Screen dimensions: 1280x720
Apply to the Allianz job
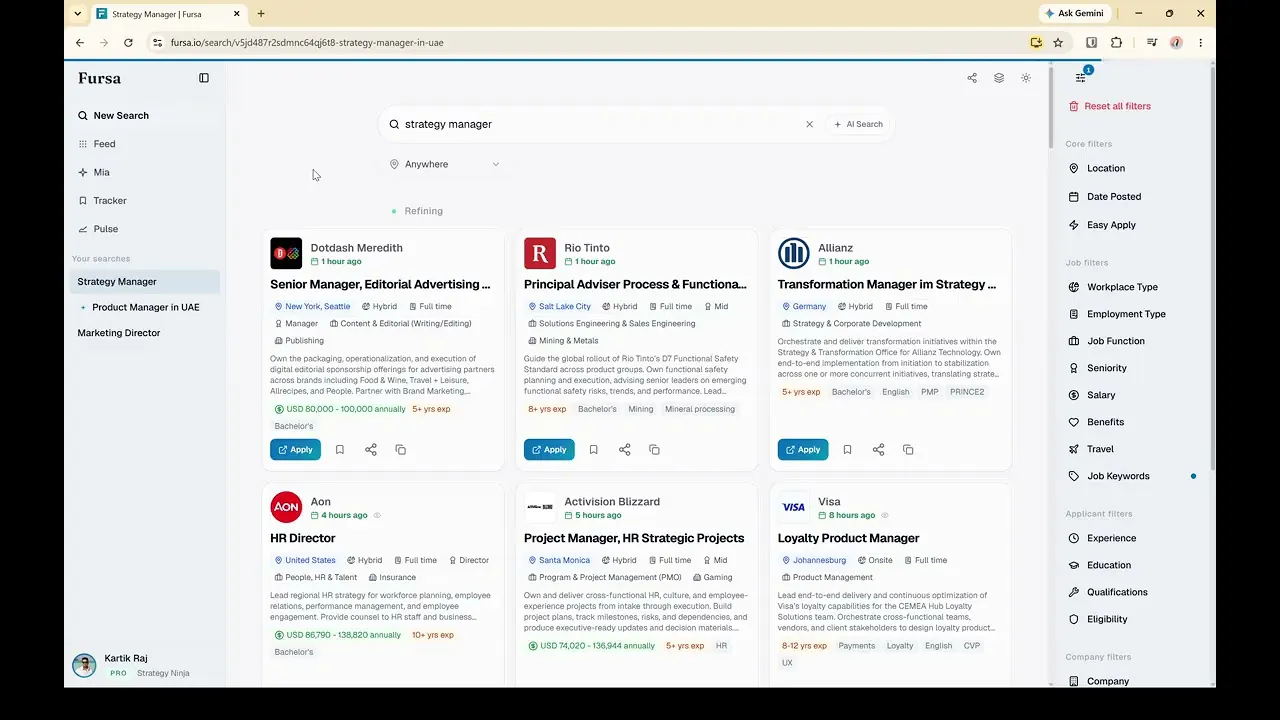click(x=803, y=450)
